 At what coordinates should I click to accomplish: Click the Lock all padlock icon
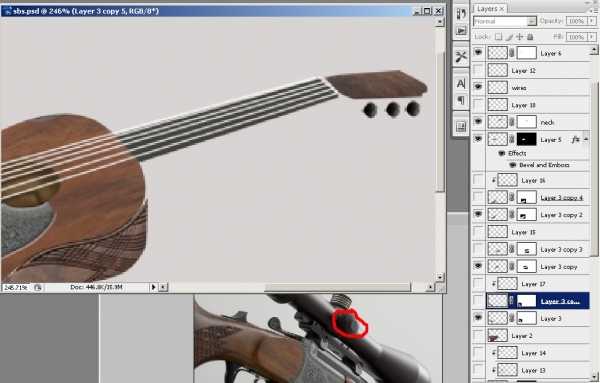coord(530,37)
